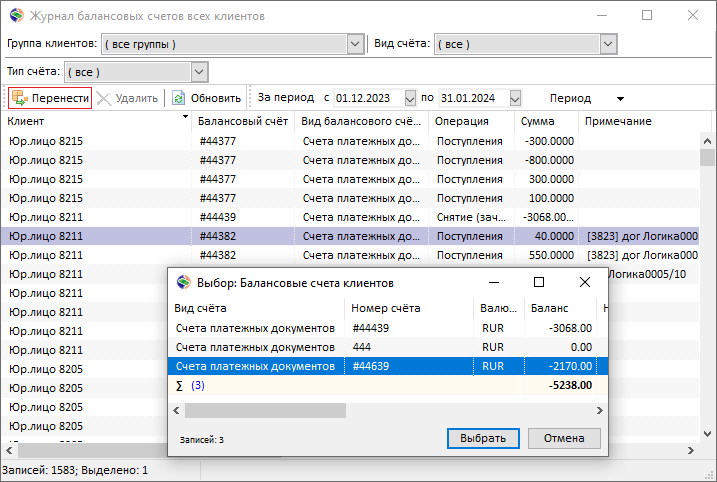
Task: Sort by the Сумма column header
Action: (x=546, y=121)
